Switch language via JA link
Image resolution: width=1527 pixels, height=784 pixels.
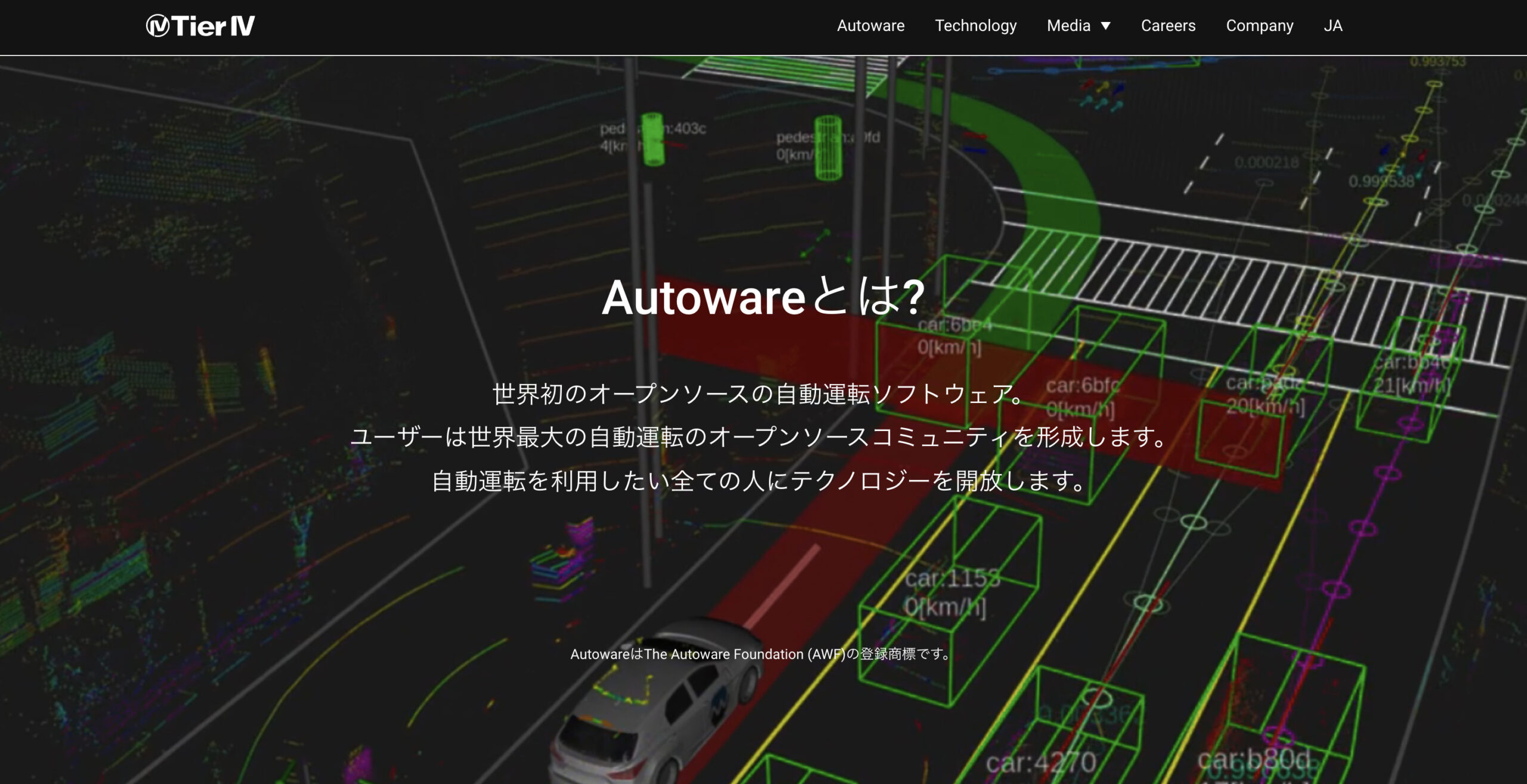point(1333,26)
